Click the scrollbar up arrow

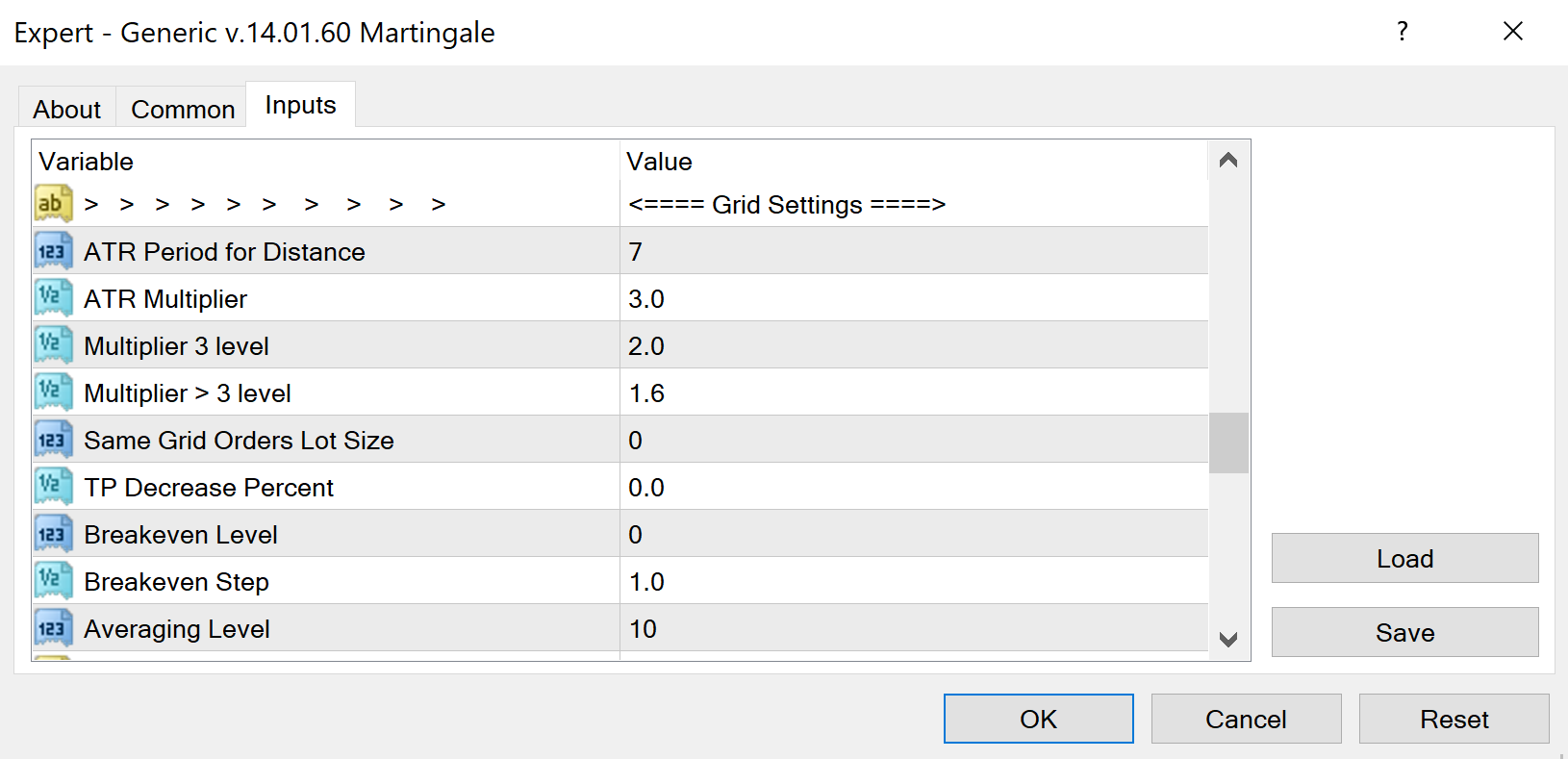[1228, 160]
